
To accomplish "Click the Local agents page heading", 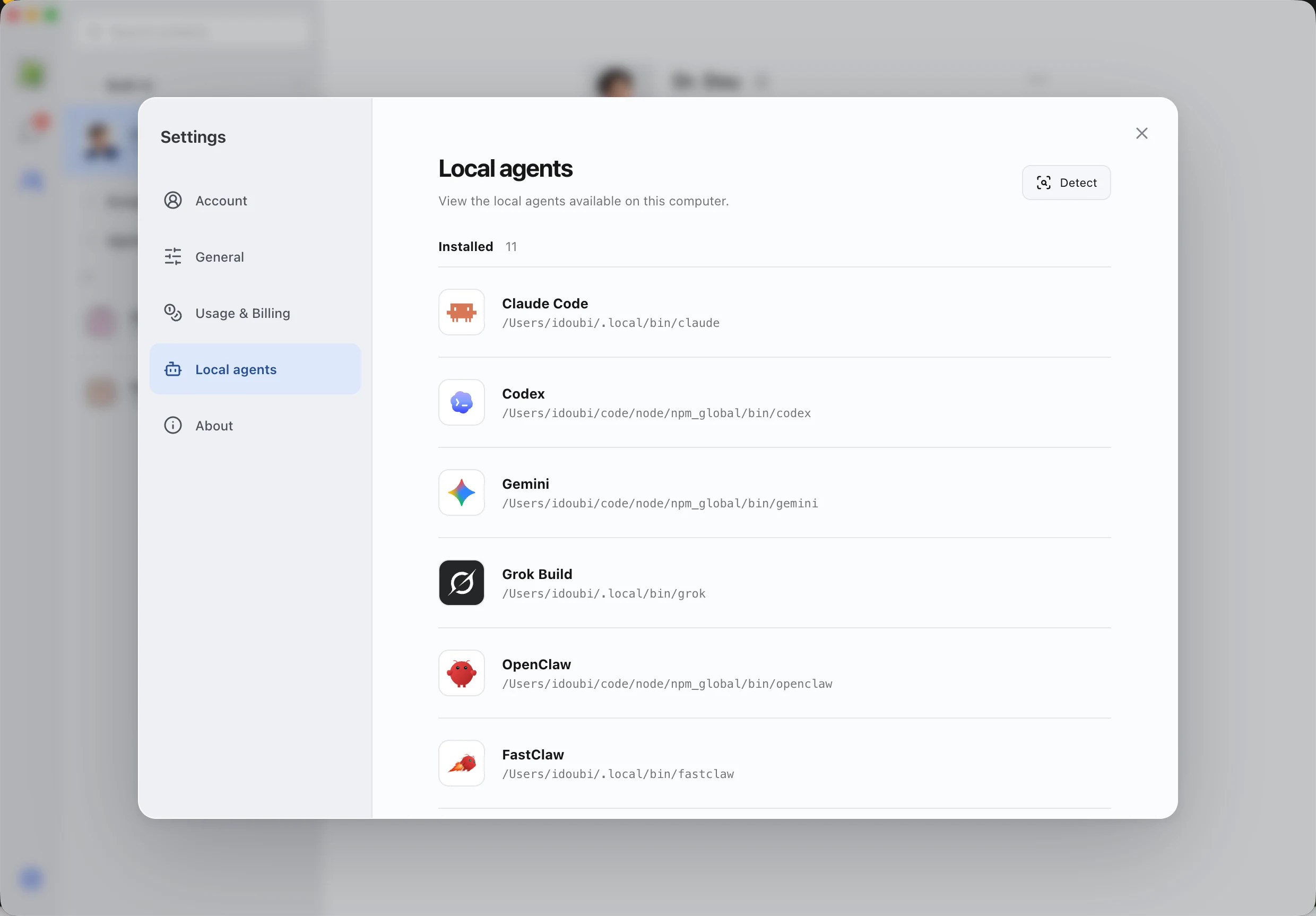I will click(x=506, y=169).
